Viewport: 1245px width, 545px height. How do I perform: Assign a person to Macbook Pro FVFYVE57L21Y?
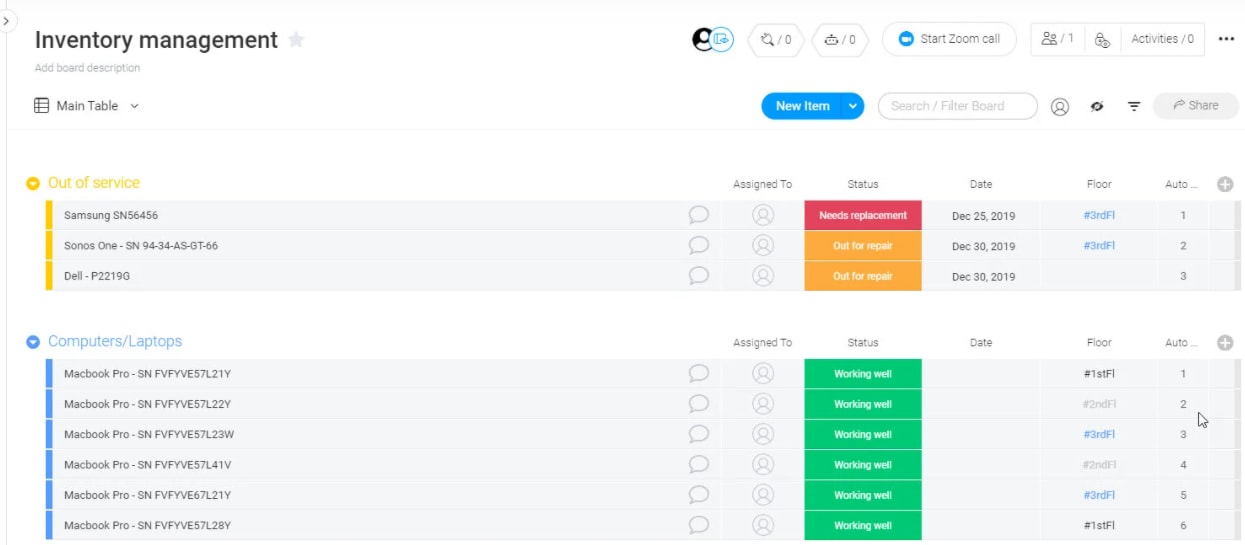coord(763,374)
